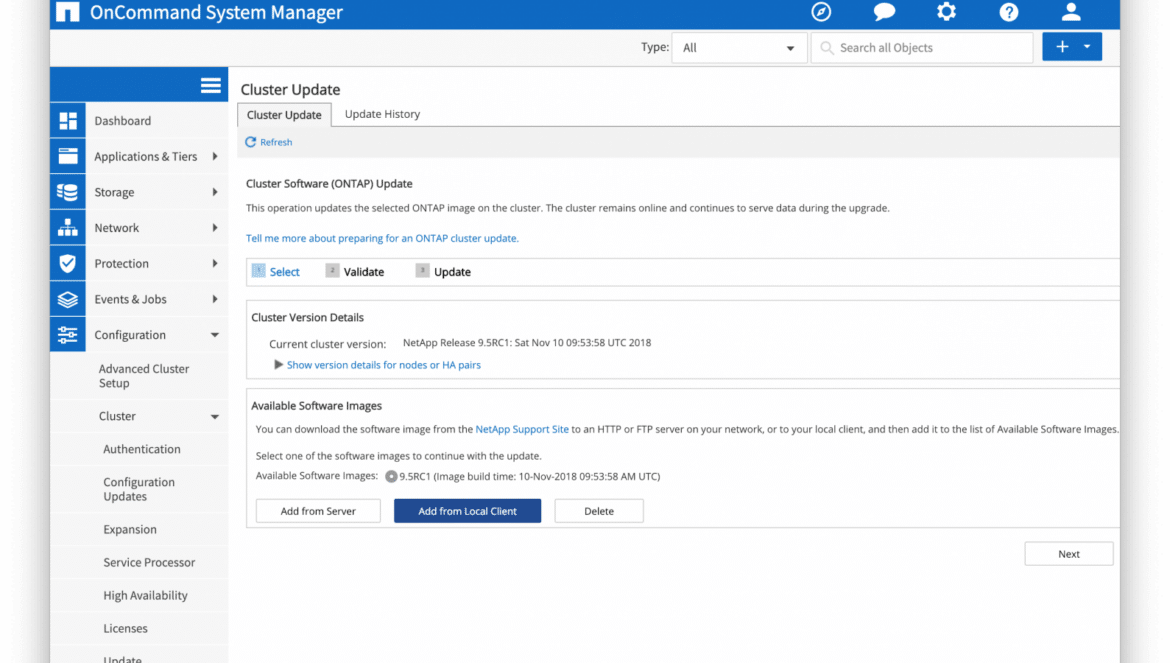
Task: Click the Add from Server button
Action: click(318, 511)
